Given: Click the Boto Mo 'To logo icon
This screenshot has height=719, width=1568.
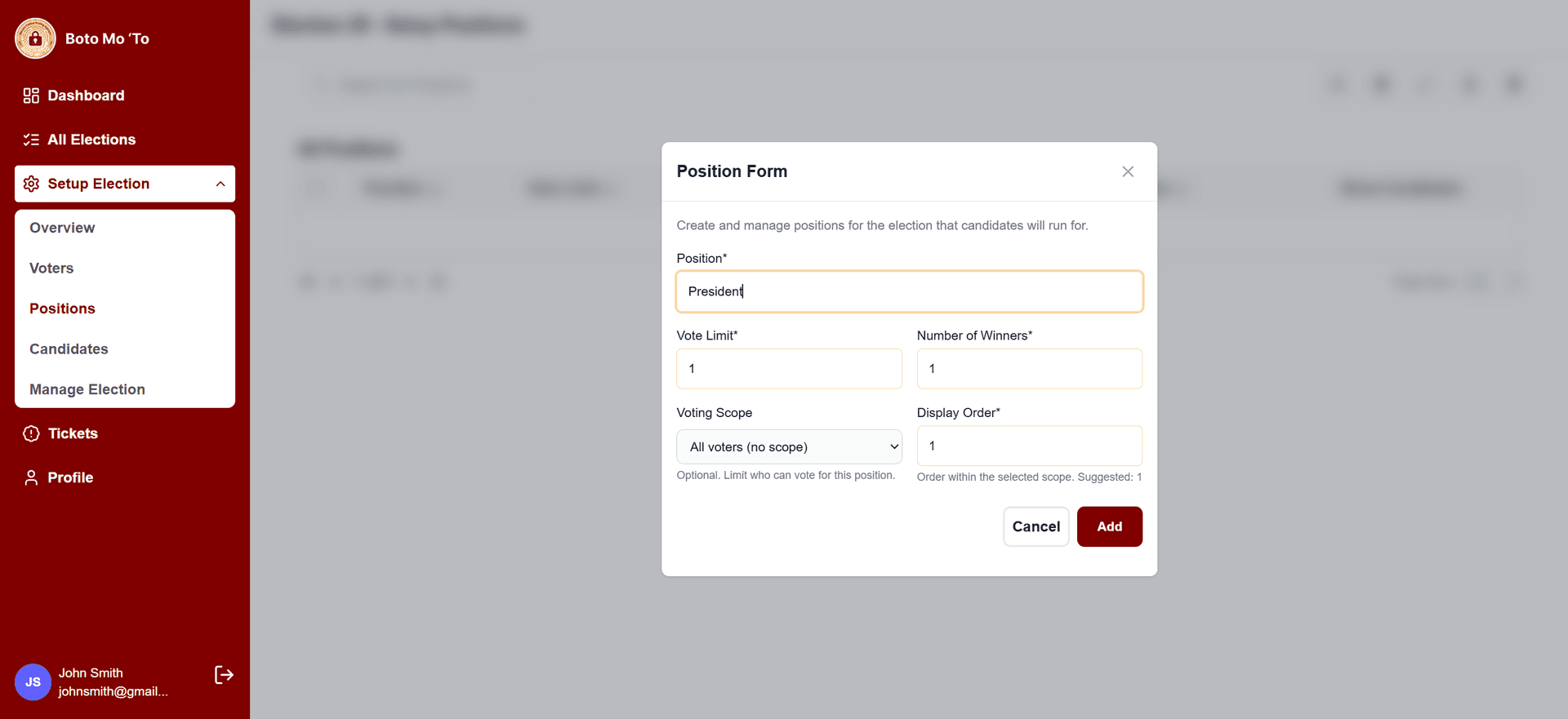Looking at the screenshot, I should pyautogui.click(x=35, y=38).
